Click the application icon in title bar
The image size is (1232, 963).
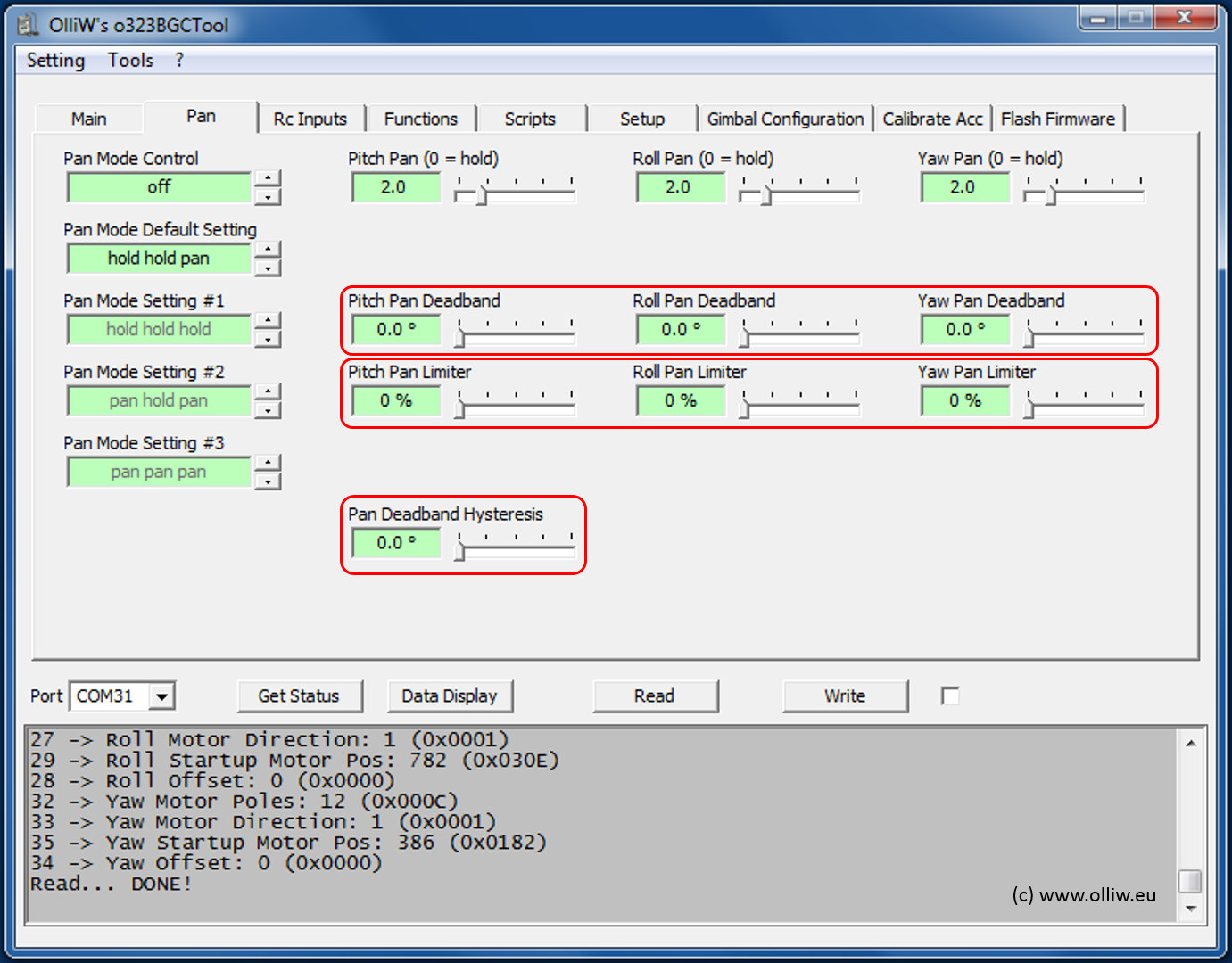click(x=29, y=25)
